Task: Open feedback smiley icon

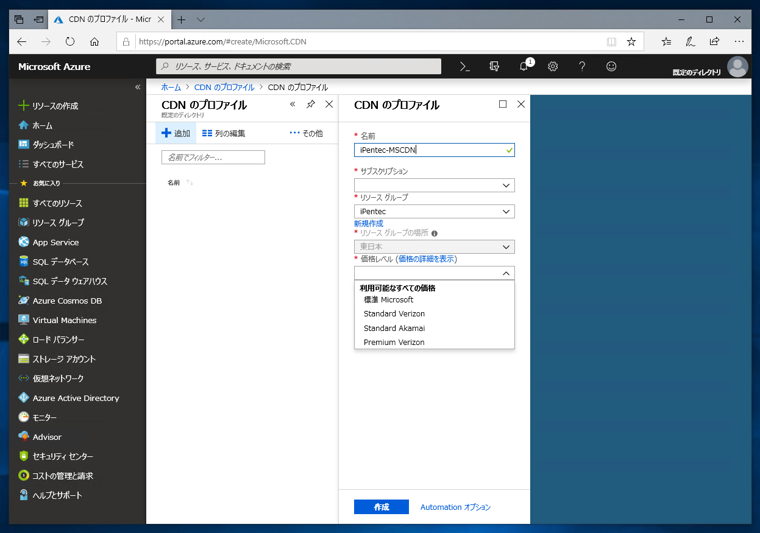Action: [611, 66]
